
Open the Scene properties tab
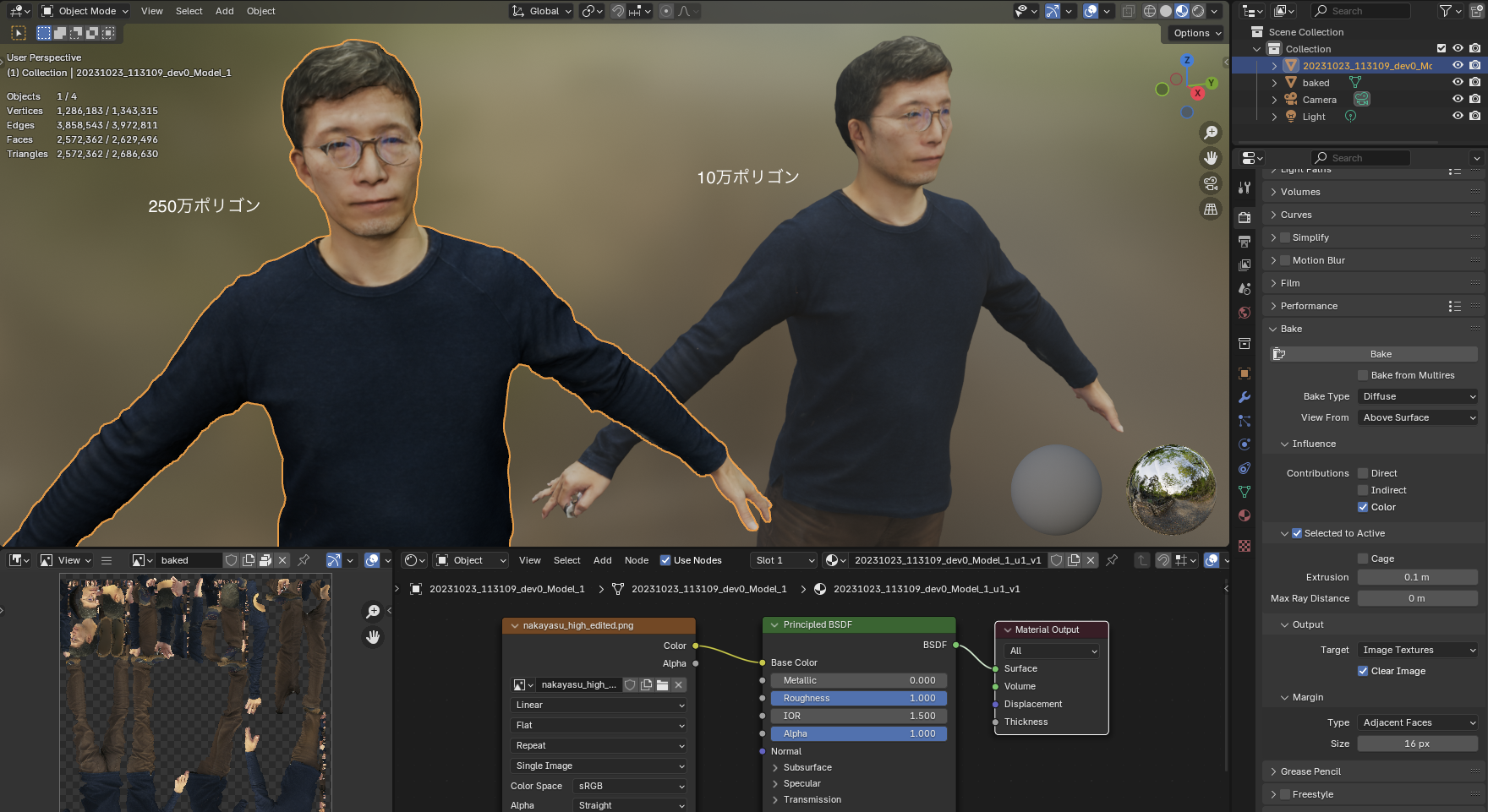(x=1245, y=289)
